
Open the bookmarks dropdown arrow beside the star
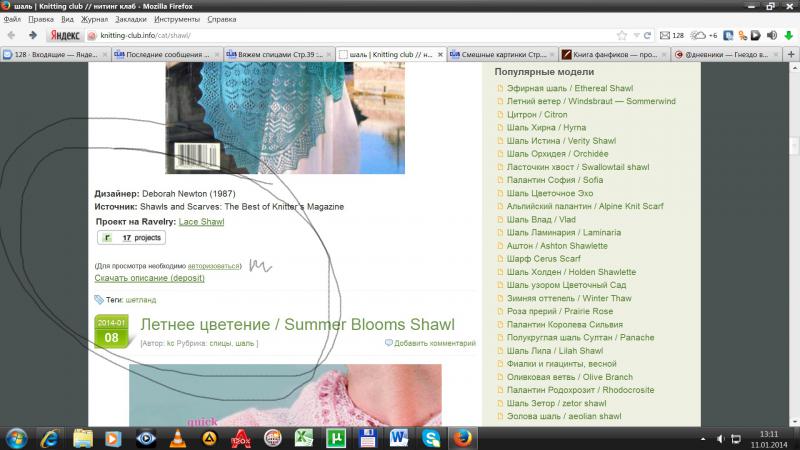click(636, 35)
